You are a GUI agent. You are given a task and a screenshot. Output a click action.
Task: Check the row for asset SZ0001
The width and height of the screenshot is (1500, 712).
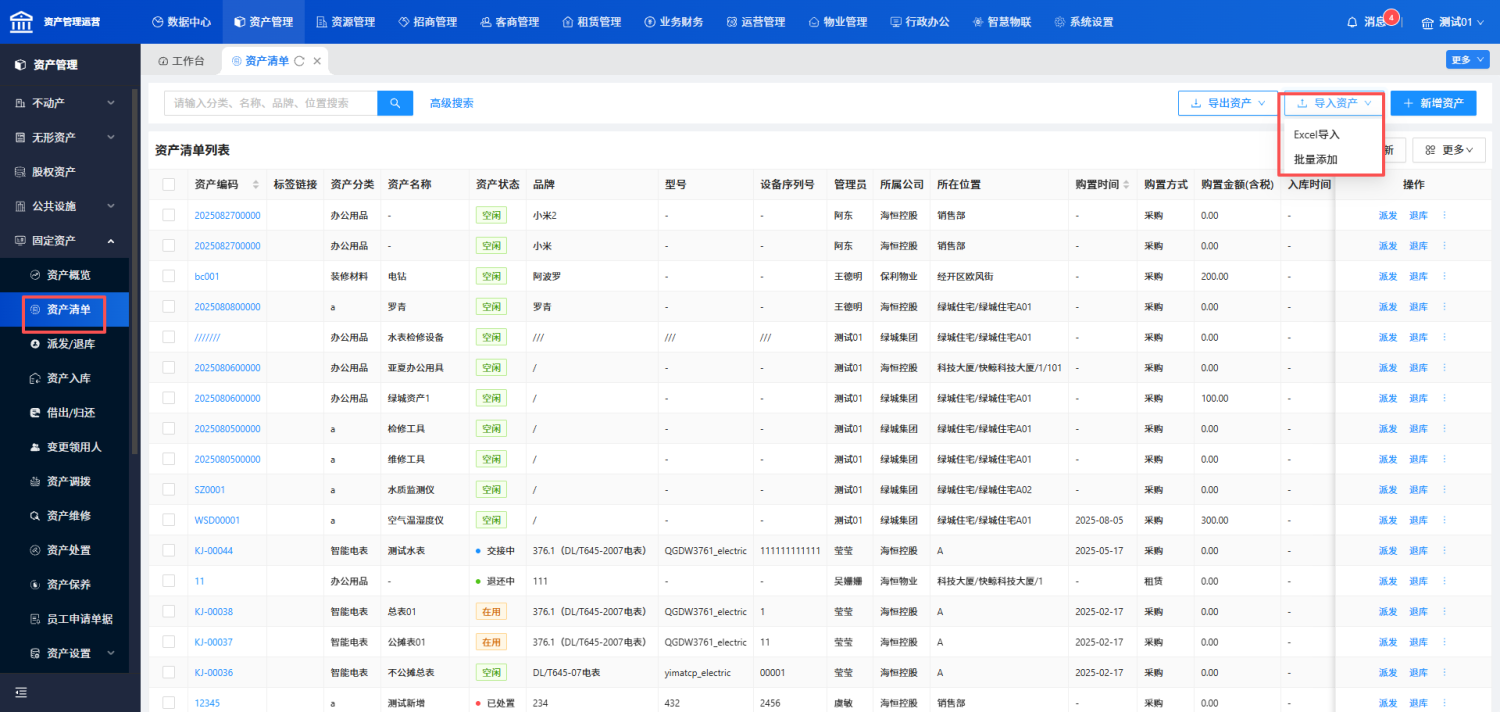pos(169,490)
